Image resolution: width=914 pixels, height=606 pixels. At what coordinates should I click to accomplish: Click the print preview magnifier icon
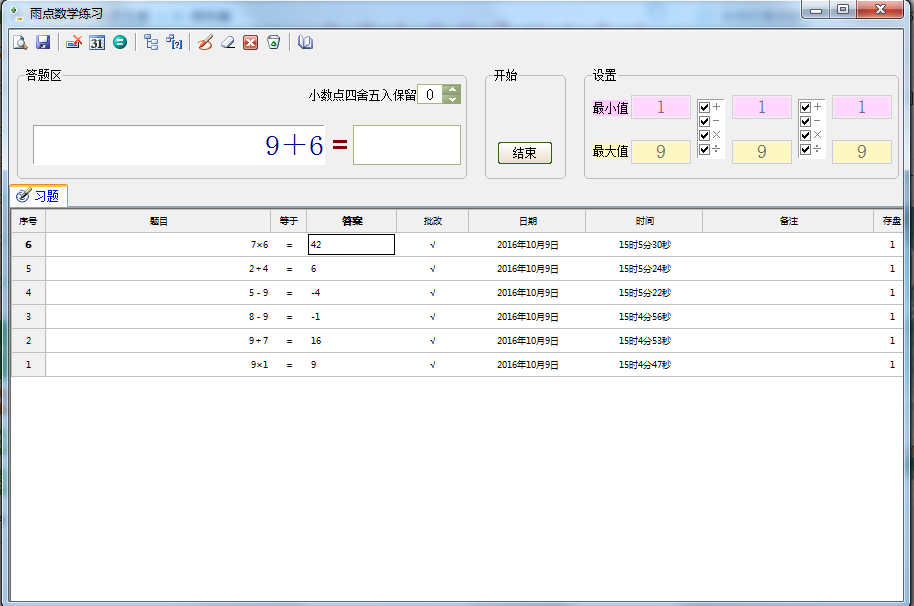20,42
